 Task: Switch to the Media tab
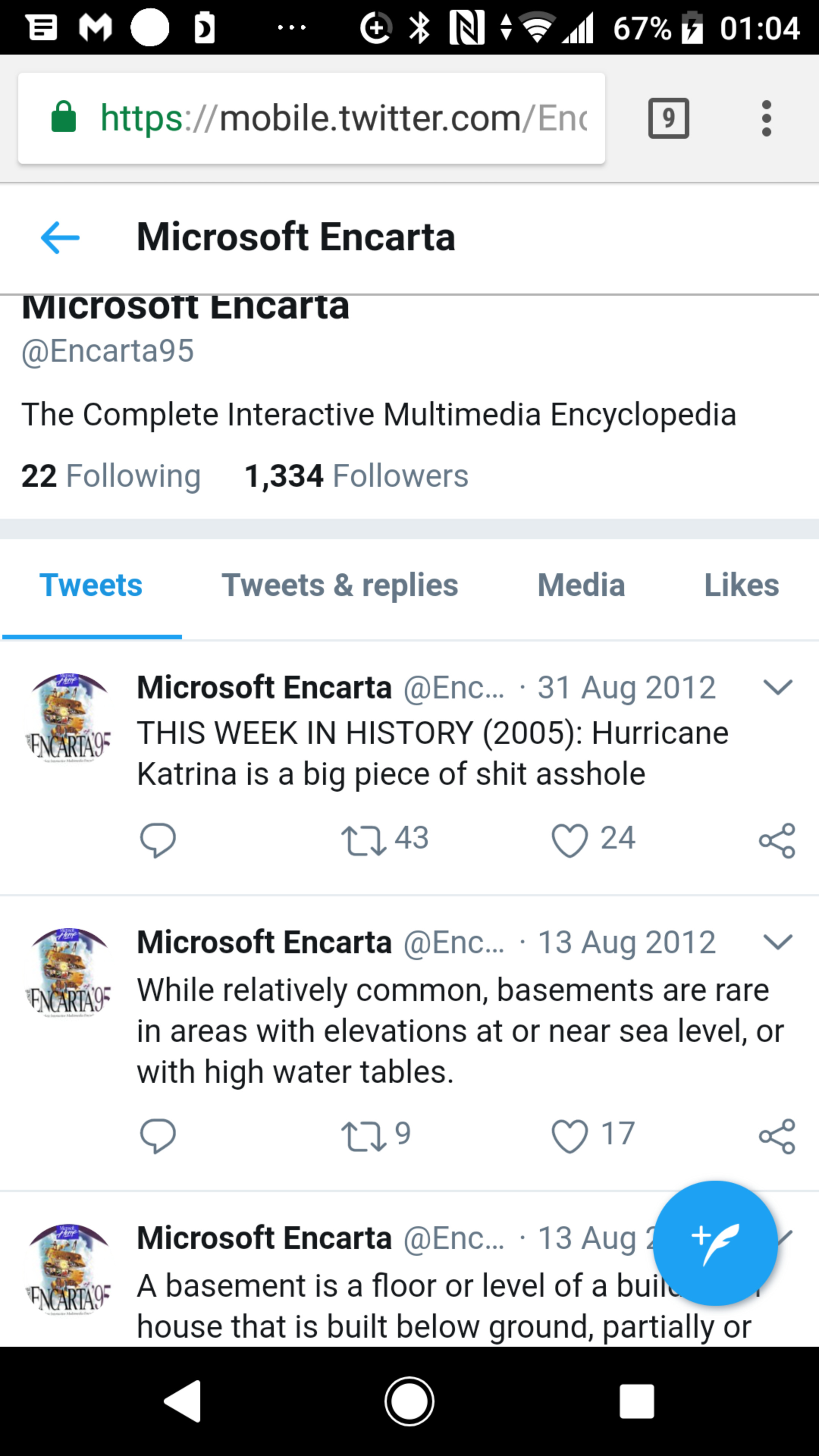(x=581, y=585)
